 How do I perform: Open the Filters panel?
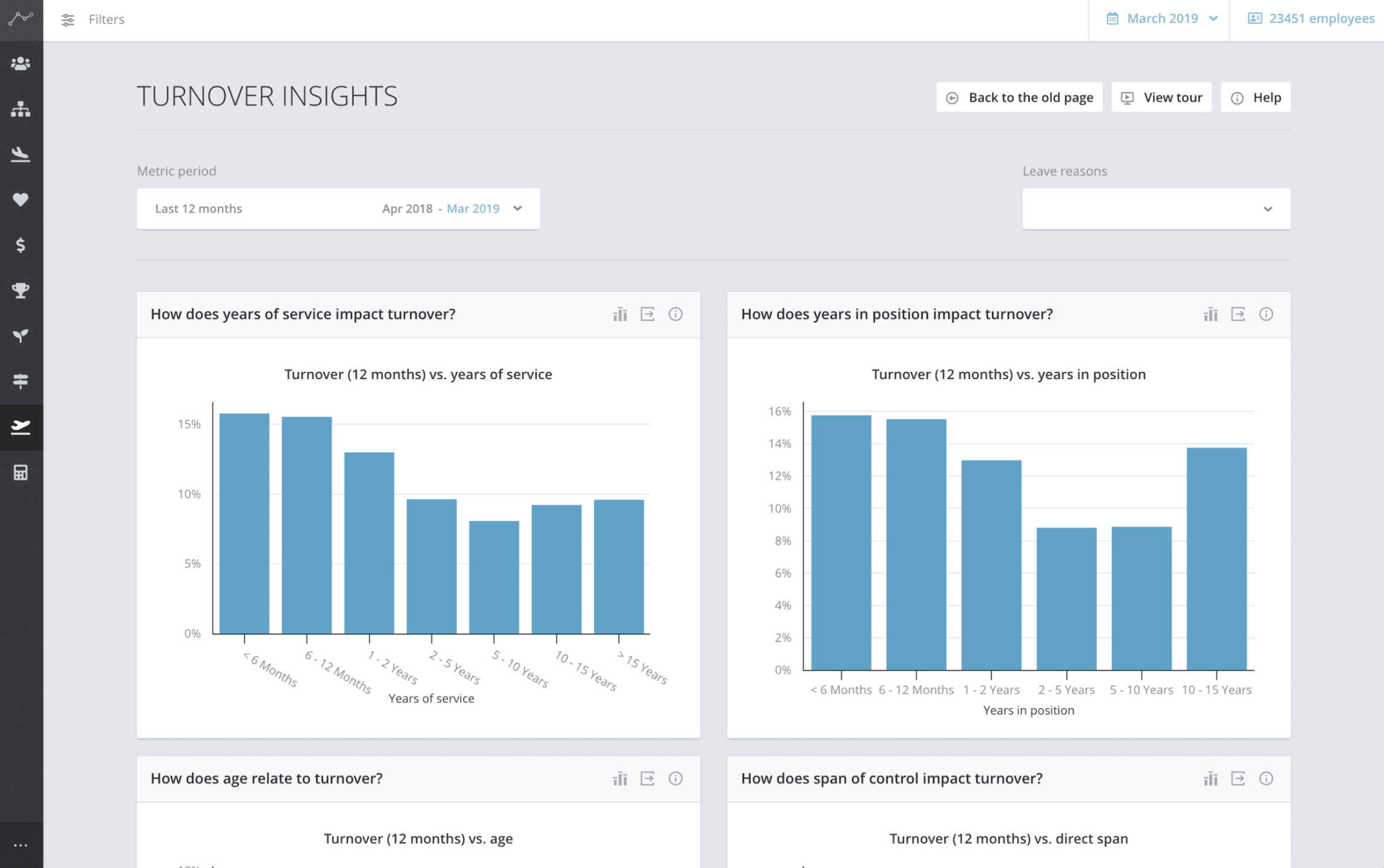coord(93,19)
